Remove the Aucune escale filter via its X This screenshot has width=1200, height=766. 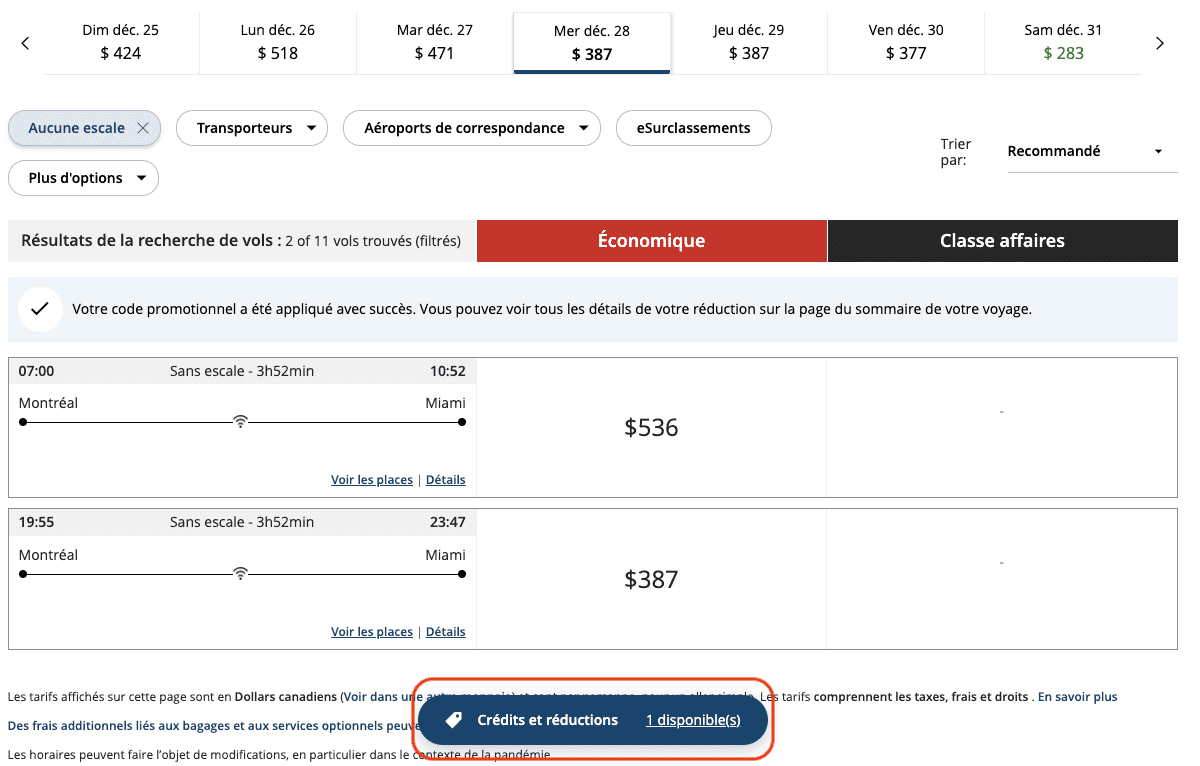pos(142,128)
